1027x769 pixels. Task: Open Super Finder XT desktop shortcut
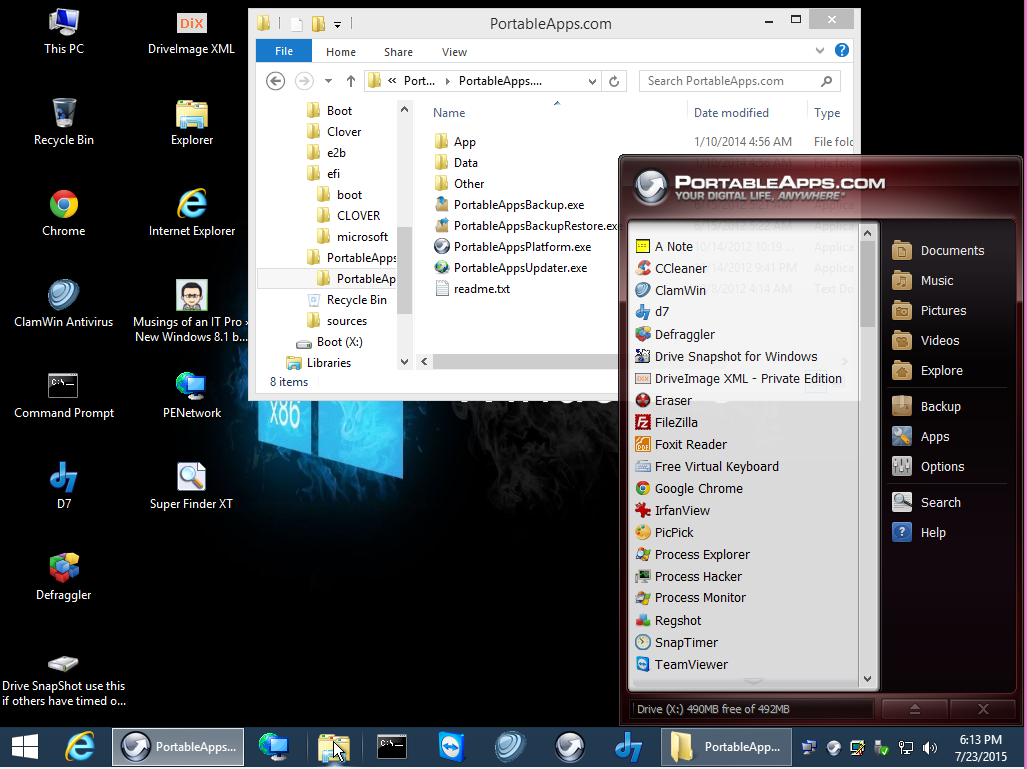click(191, 485)
